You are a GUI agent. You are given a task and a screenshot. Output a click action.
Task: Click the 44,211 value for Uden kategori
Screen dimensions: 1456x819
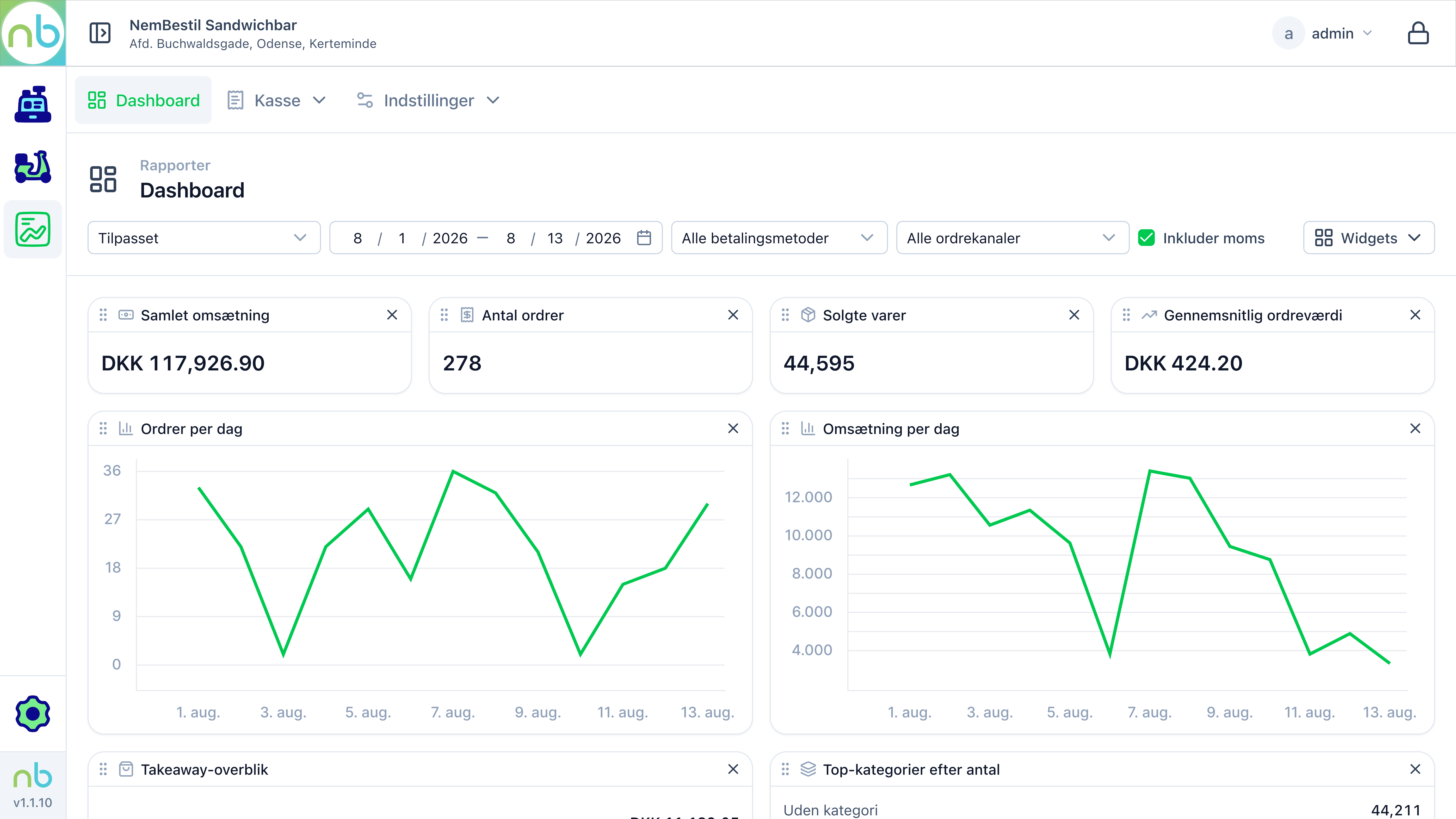[x=1396, y=810]
